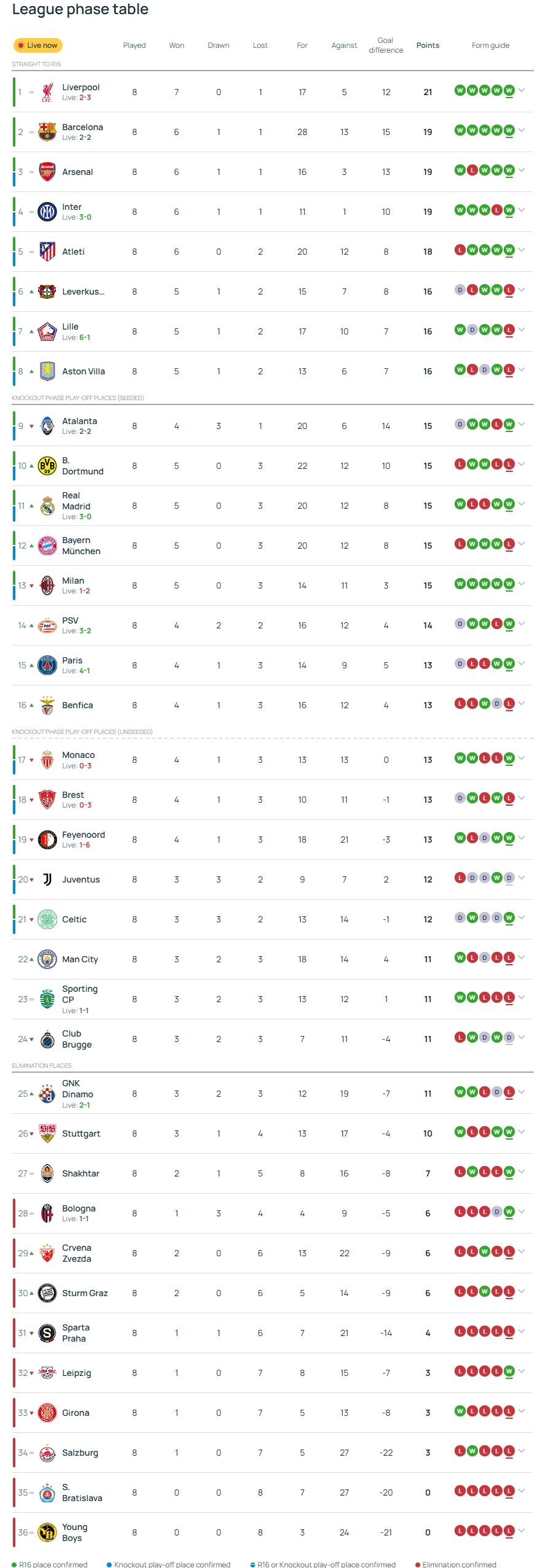Expand Salzburg's form guide chevron
This screenshot has width=543, height=1568.
(x=522, y=1451)
